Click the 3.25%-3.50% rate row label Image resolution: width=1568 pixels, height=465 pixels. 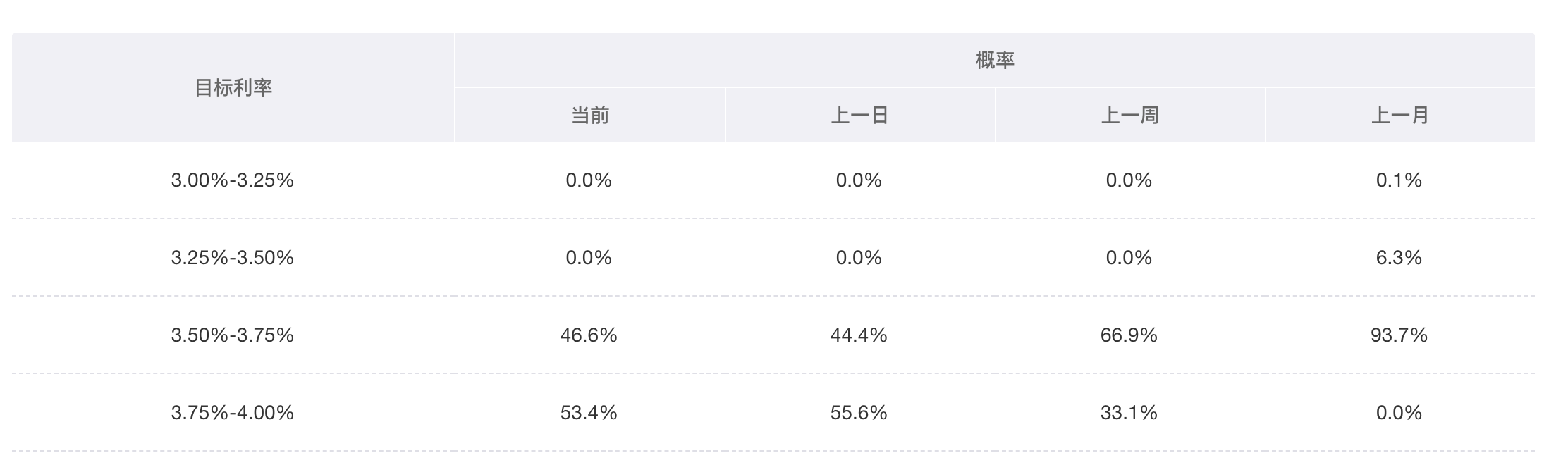(x=232, y=258)
